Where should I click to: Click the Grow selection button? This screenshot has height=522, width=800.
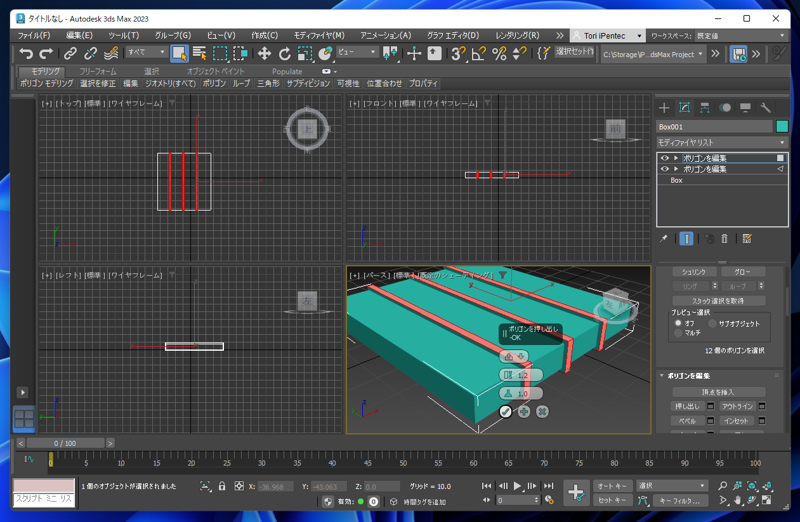[742, 272]
